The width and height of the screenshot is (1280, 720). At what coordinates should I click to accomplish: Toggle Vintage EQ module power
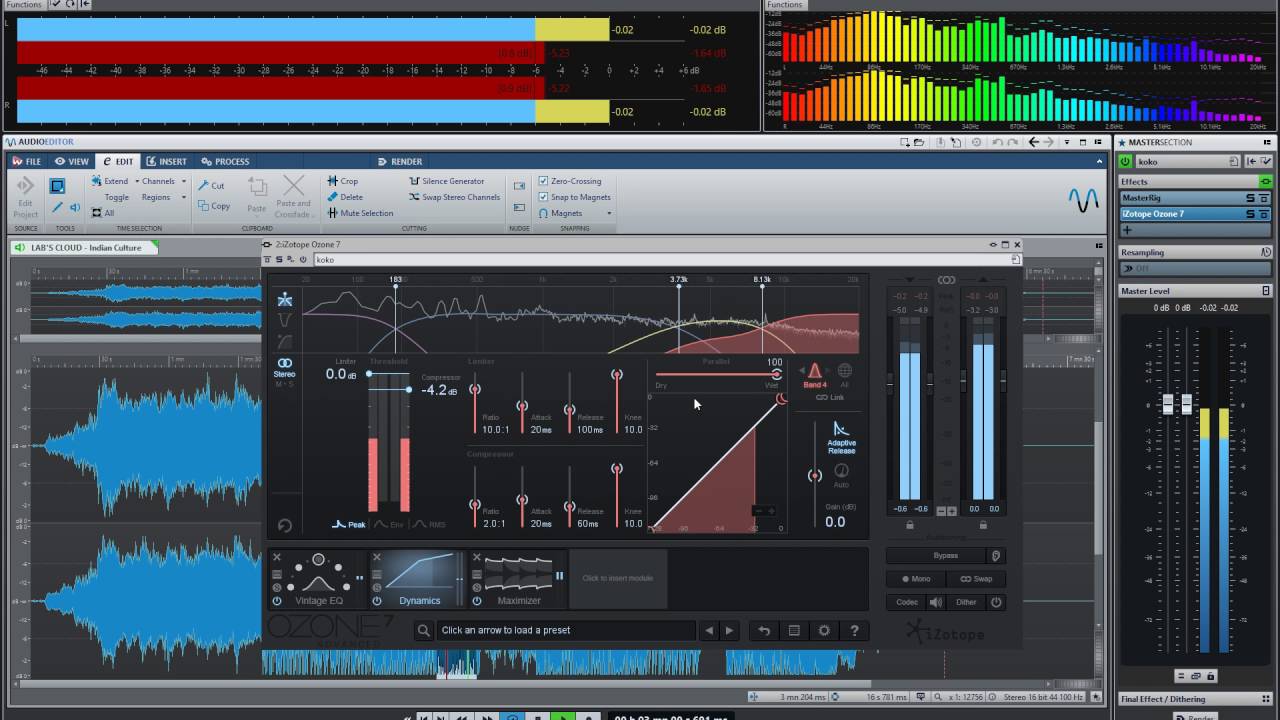click(x=277, y=601)
